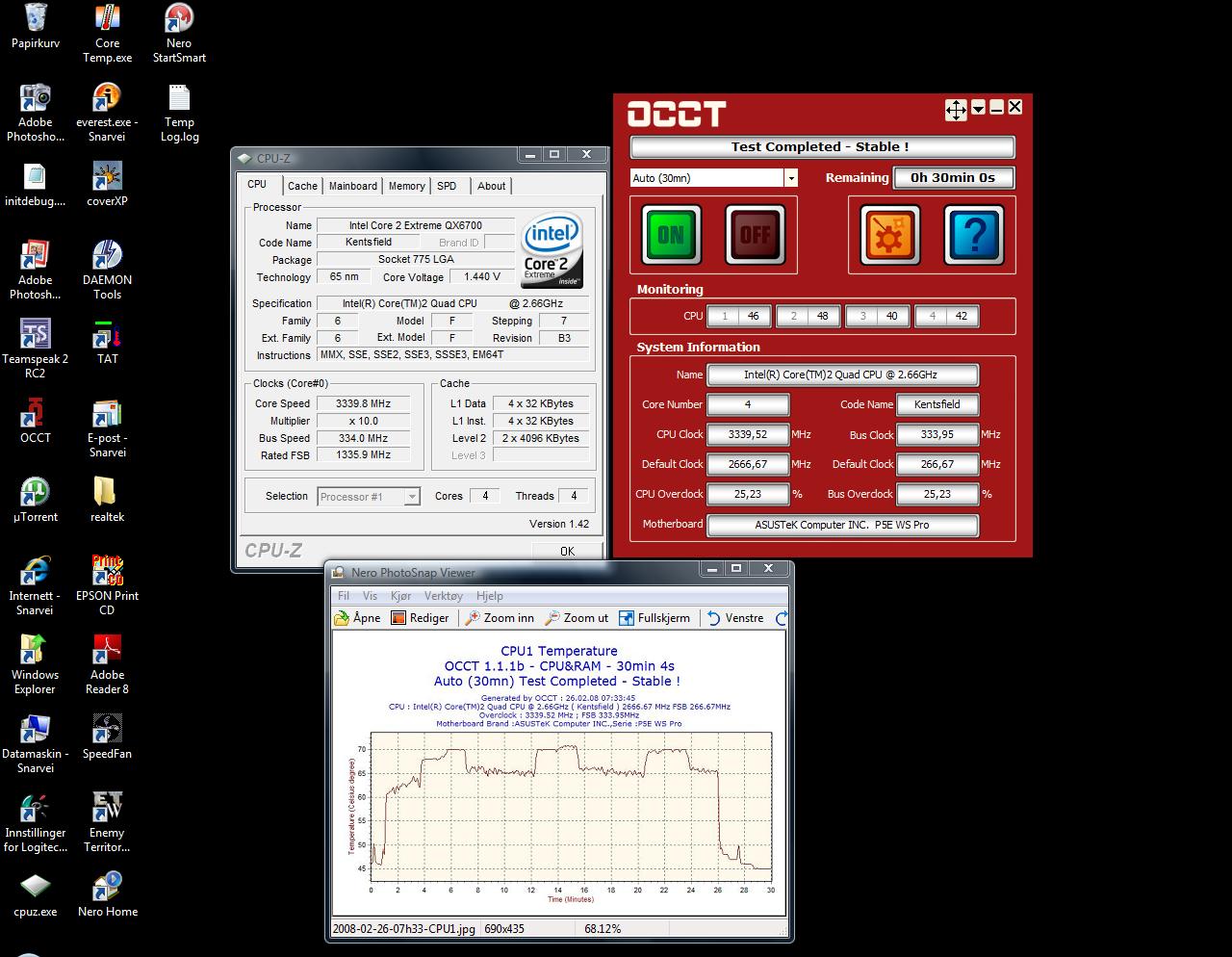
Task: Click the Core Speed 3339.8 MHz field
Action: point(363,404)
